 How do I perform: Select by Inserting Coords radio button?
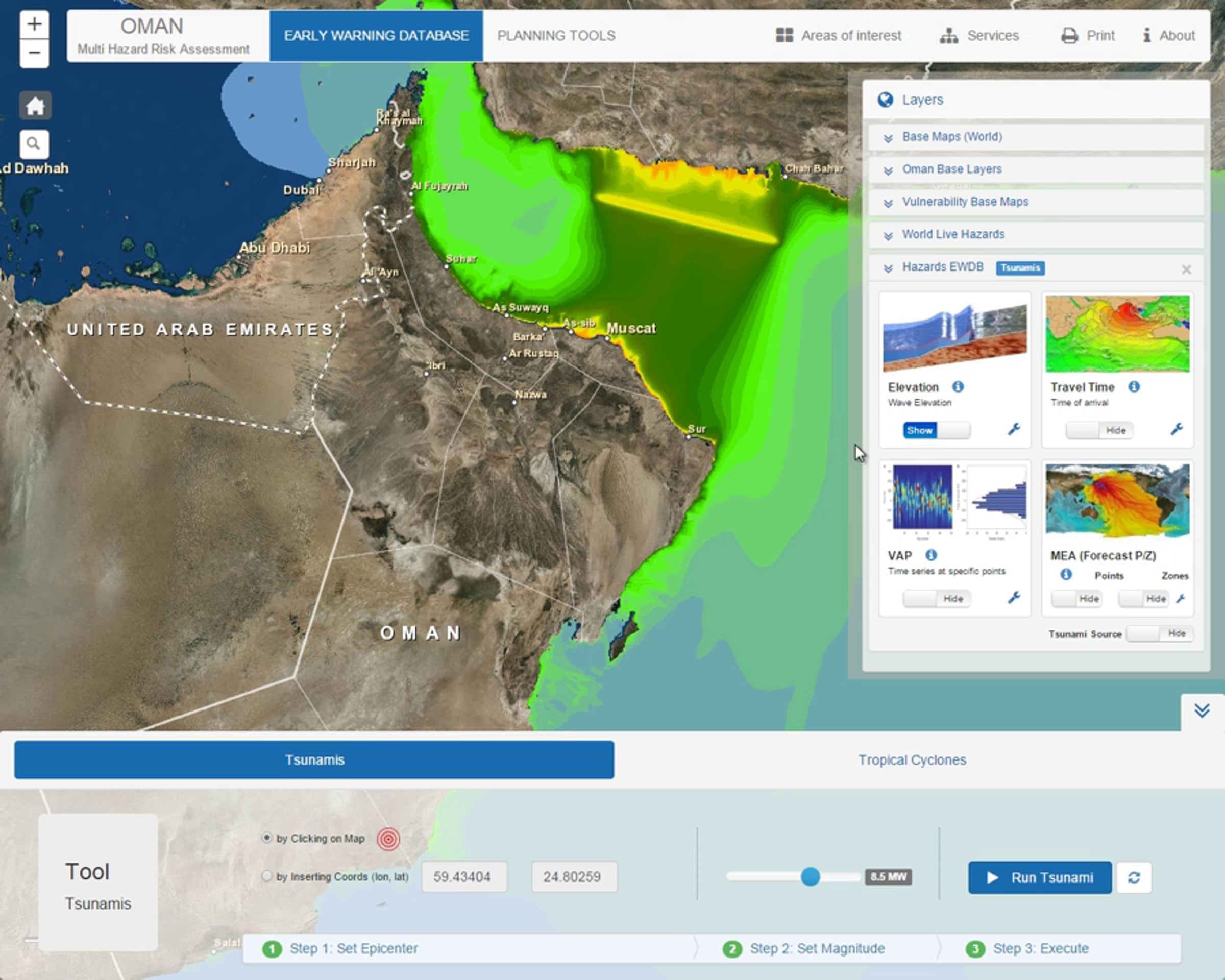click(x=266, y=876)
